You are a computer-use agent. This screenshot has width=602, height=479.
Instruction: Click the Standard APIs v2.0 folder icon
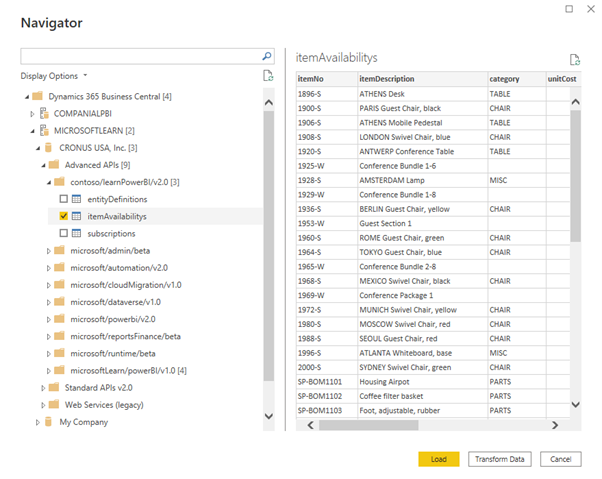[54, 387]
